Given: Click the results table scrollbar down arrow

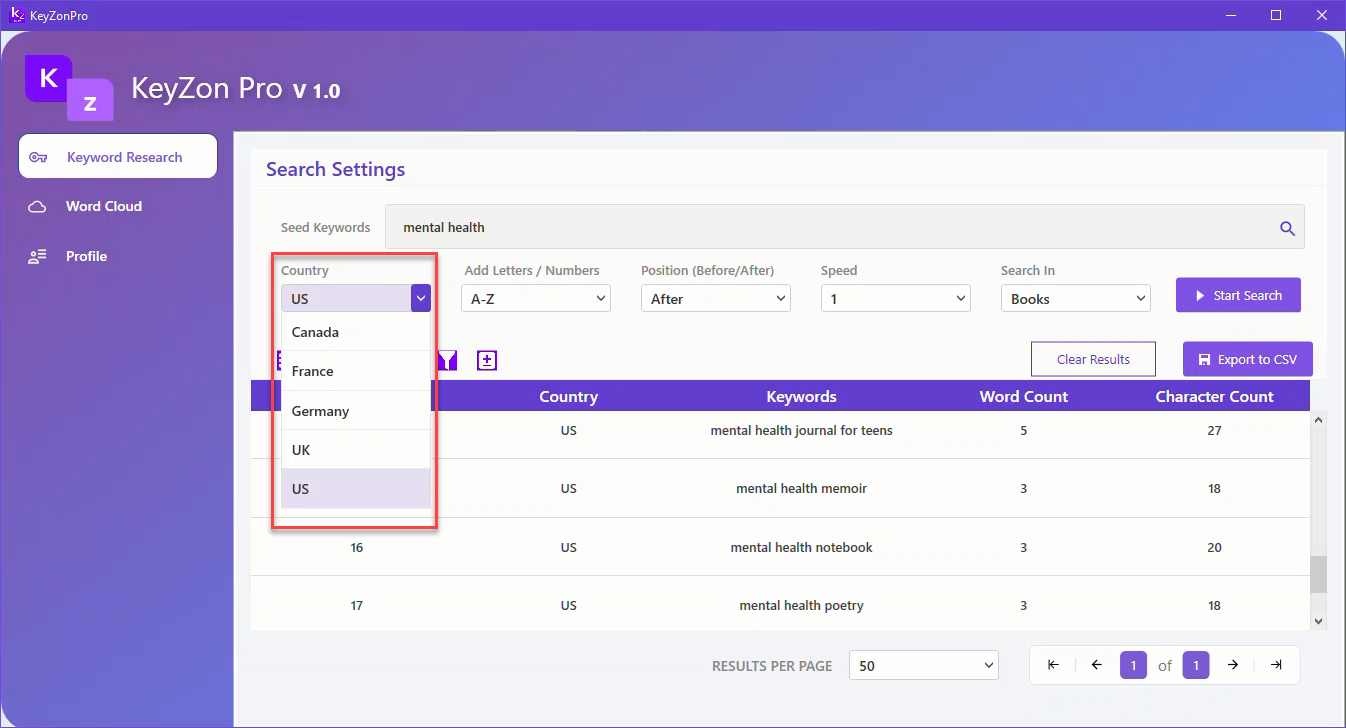Looking at the screenshot, I should [x=1318, y=621].
